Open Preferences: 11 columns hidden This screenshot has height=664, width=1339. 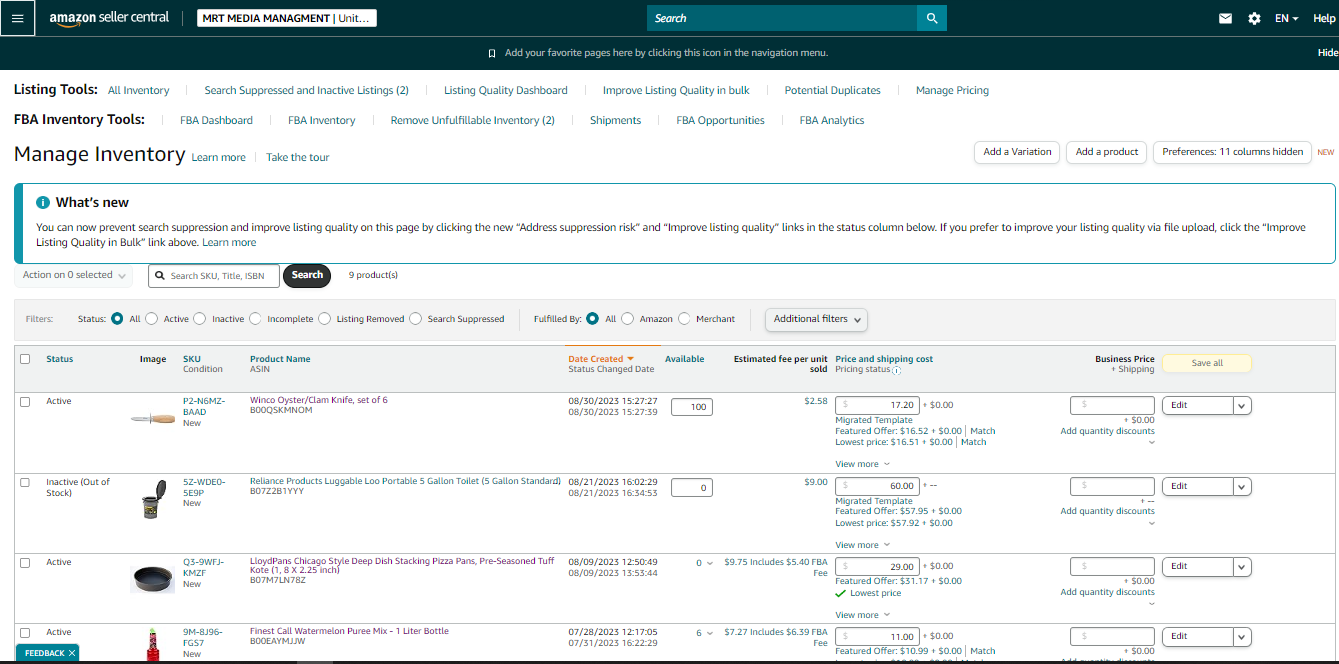tap(1233, 152)
